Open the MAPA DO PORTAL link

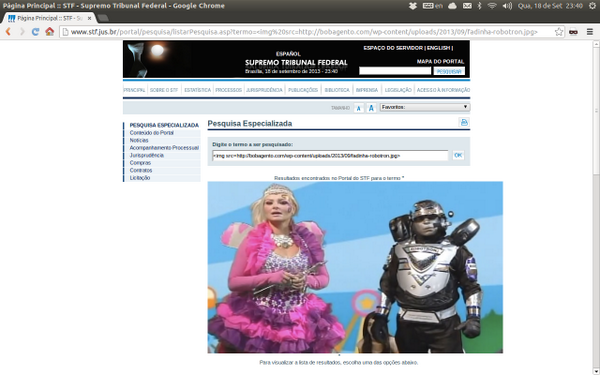pos(440,61)
